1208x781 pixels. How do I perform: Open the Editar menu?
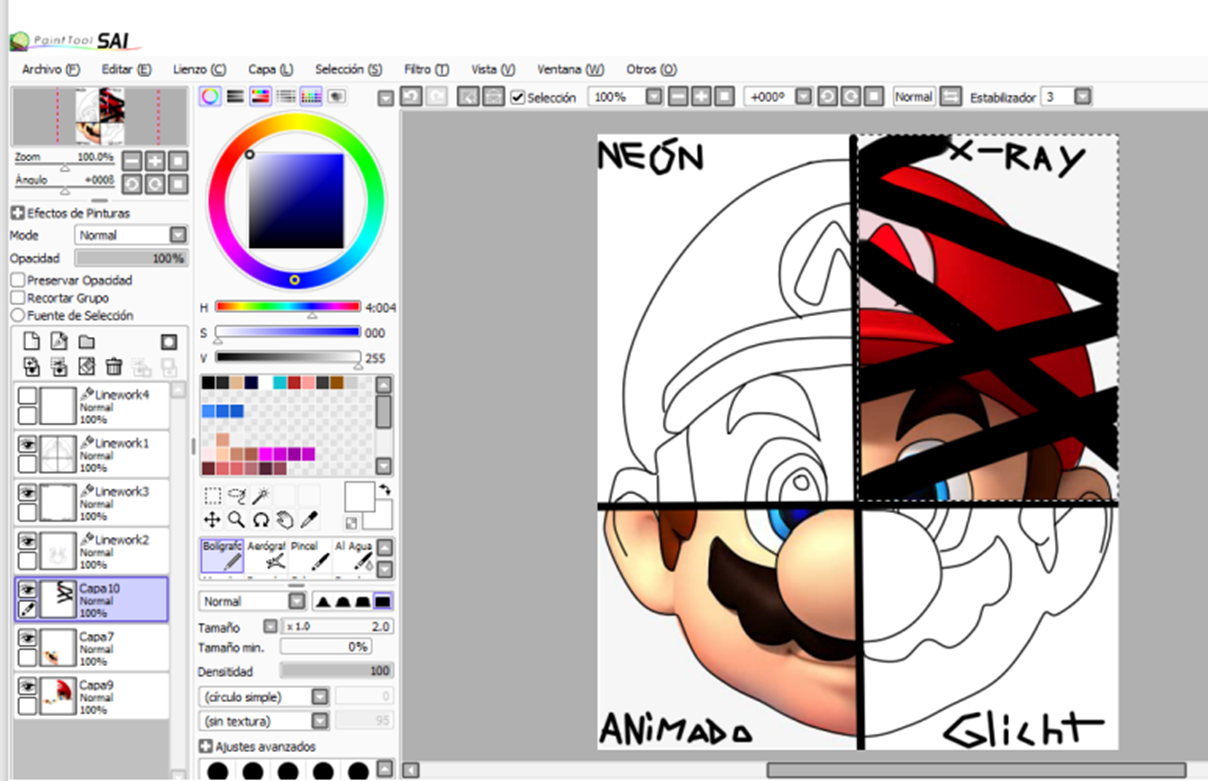[126, 69]
